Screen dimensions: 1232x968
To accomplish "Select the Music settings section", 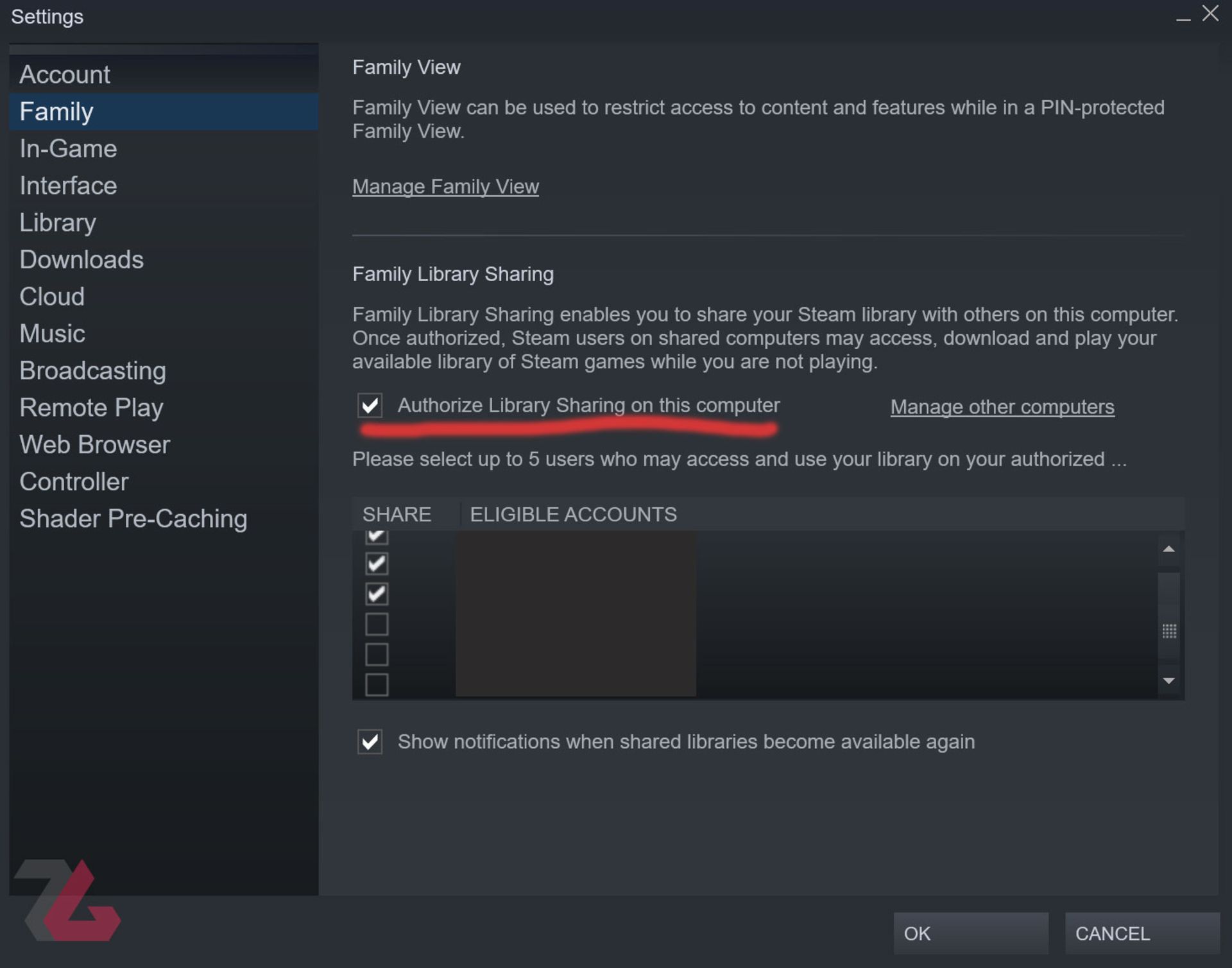I will pyautogui.click(x=164, y=334).
